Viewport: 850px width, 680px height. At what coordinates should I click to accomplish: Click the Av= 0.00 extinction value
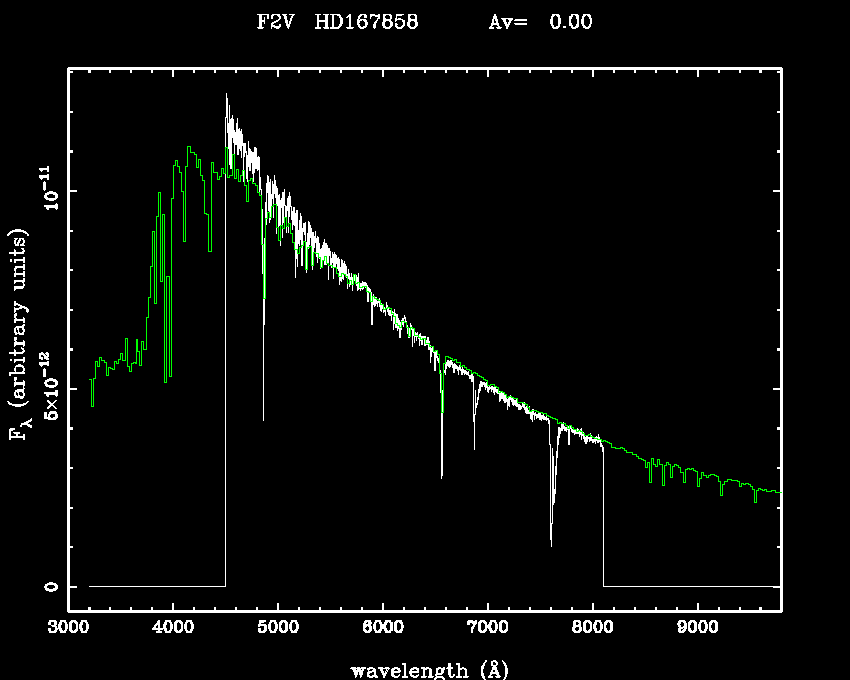(x=540, y=22)
